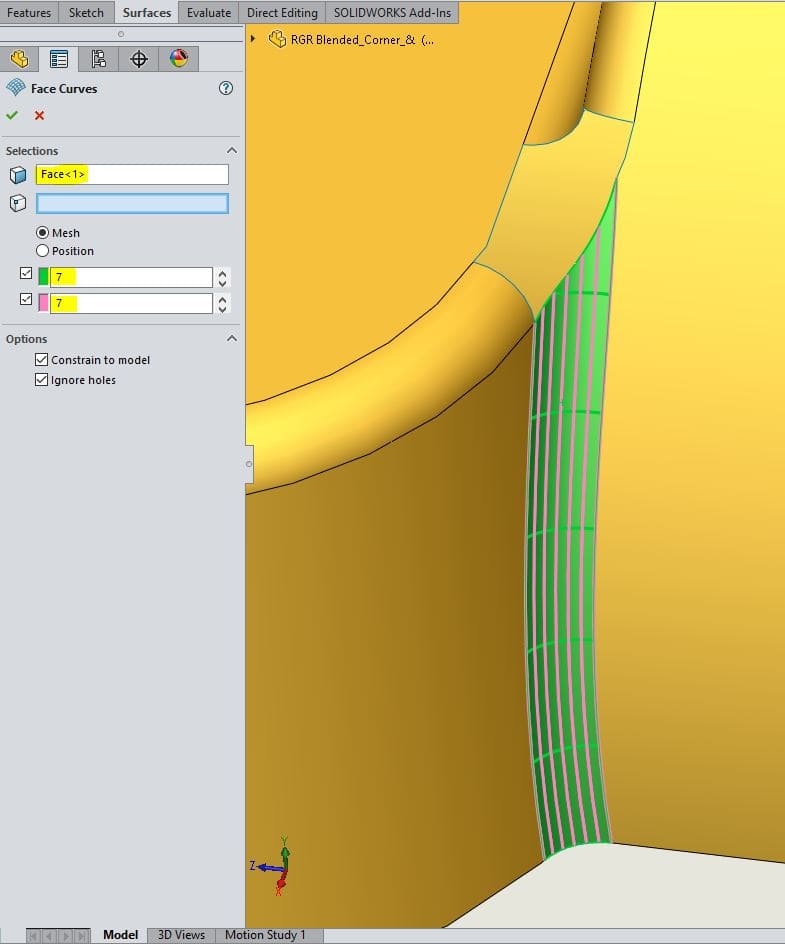Open the FeatureManager Design Tree tab icon
Image resolution: width=785 pixels, height=944 pixels.
pos(19,59)
